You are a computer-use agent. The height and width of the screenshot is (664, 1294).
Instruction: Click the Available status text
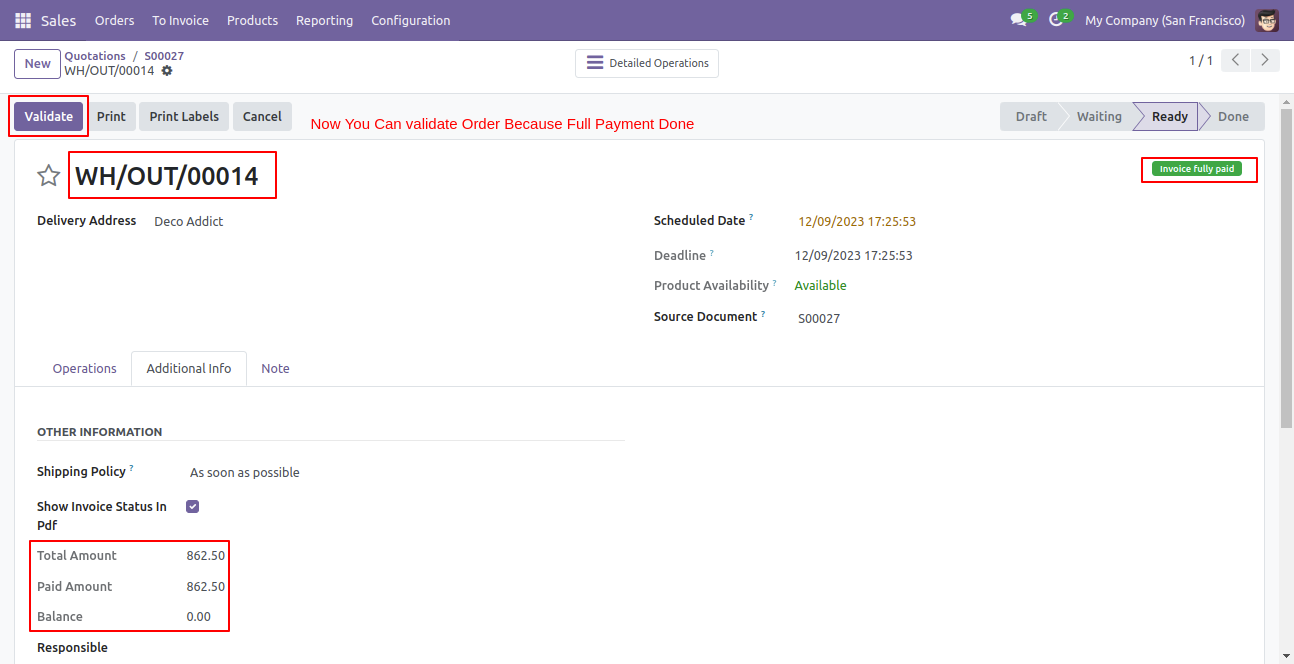click(x=821, y=286)
